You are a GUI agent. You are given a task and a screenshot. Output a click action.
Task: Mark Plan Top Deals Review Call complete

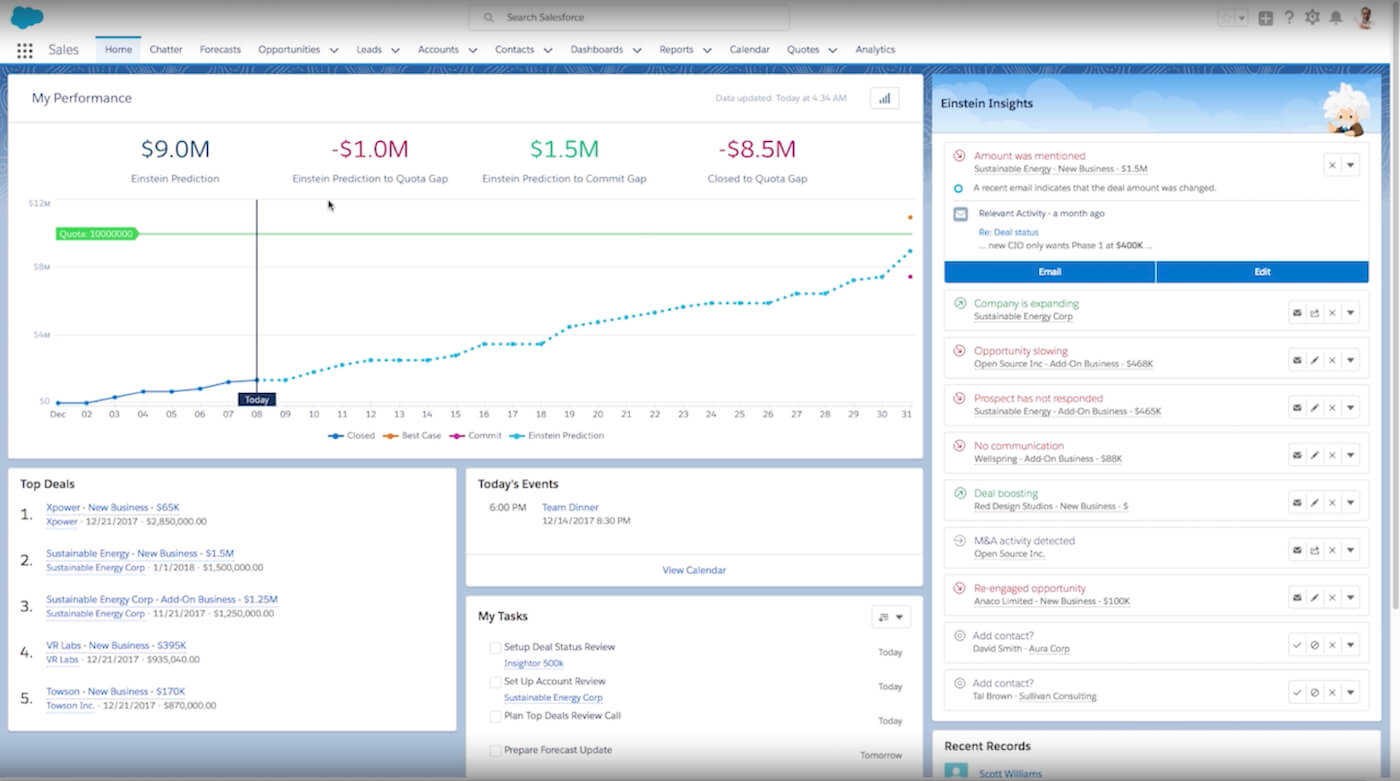pos(495,716)
